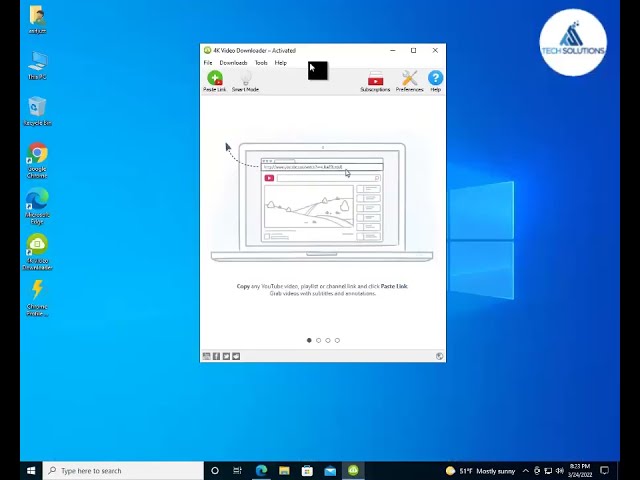Click 4K Video Downloader taskbar icon
640x480 pixels.
point(353,471)
